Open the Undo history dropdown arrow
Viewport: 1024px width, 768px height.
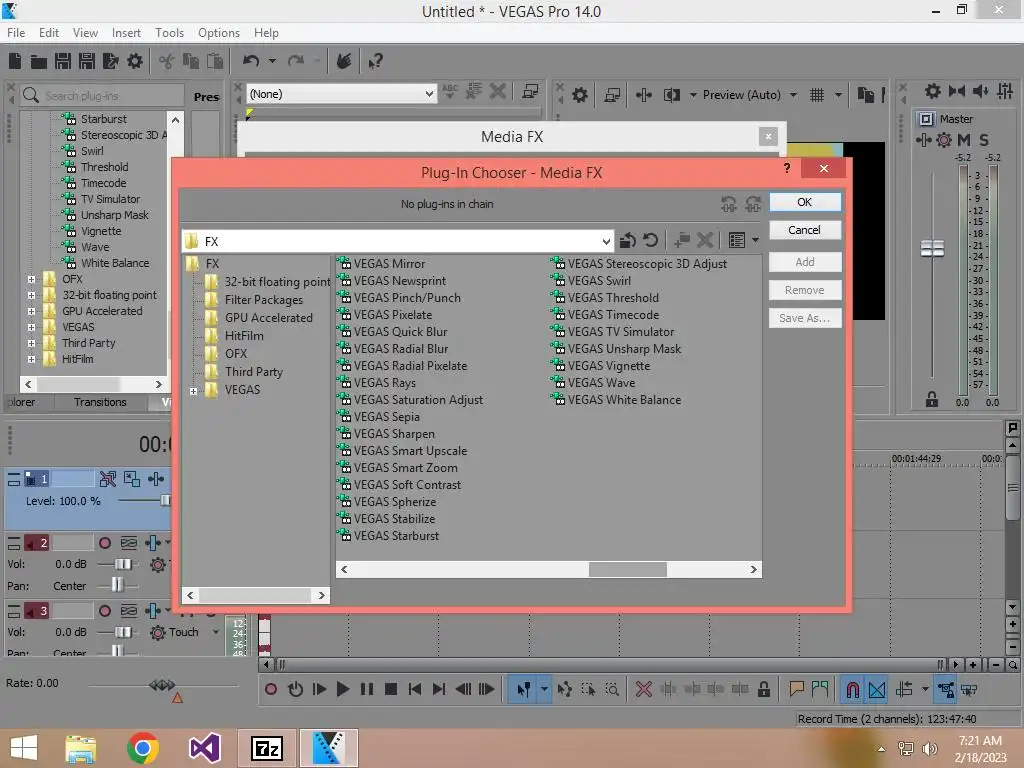point(272,61)
